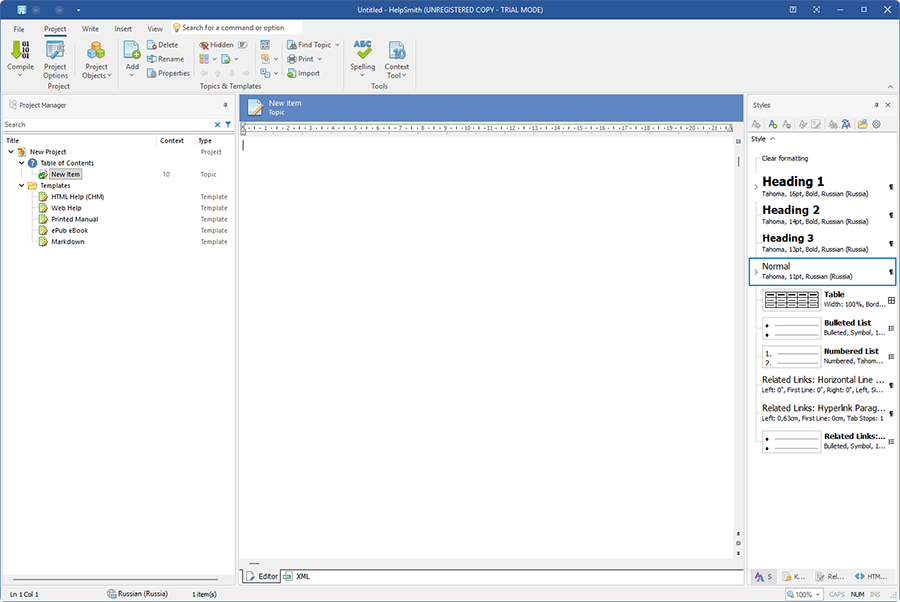Click the filter icon in Project Manager
Viewport: 900px width, 602px height.
point(228,125)
